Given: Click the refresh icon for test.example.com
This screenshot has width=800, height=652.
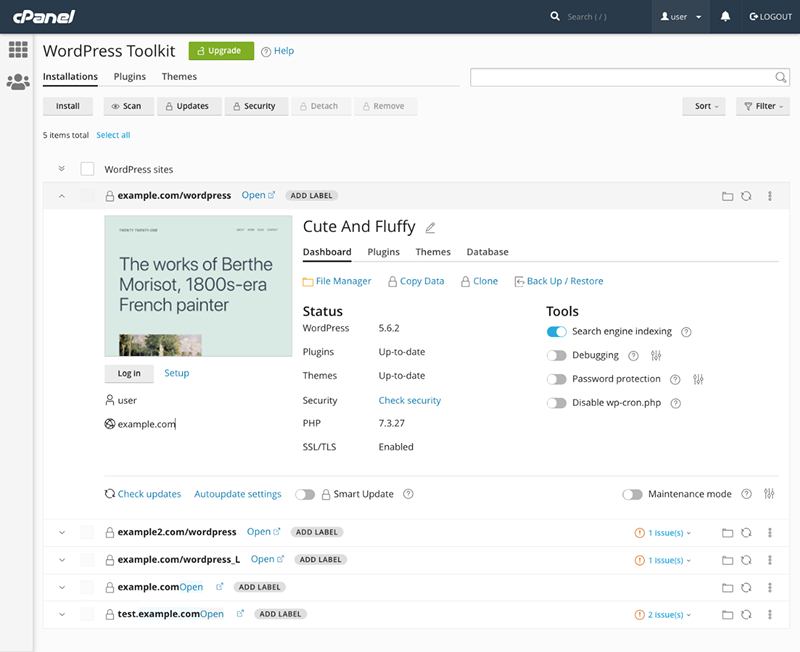Looking at the screenshot, I should tap(746, 614).
